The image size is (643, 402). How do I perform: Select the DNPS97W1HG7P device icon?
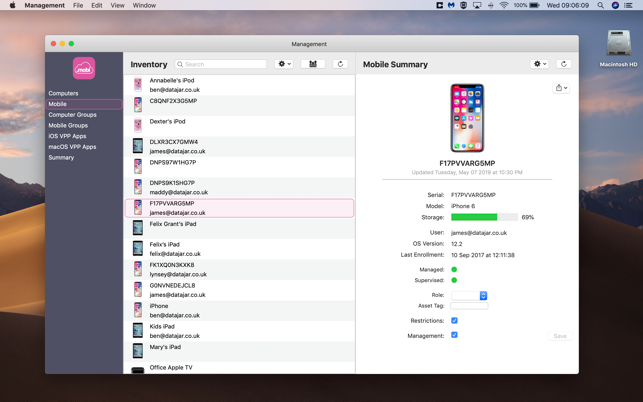[x=138, y=167]
